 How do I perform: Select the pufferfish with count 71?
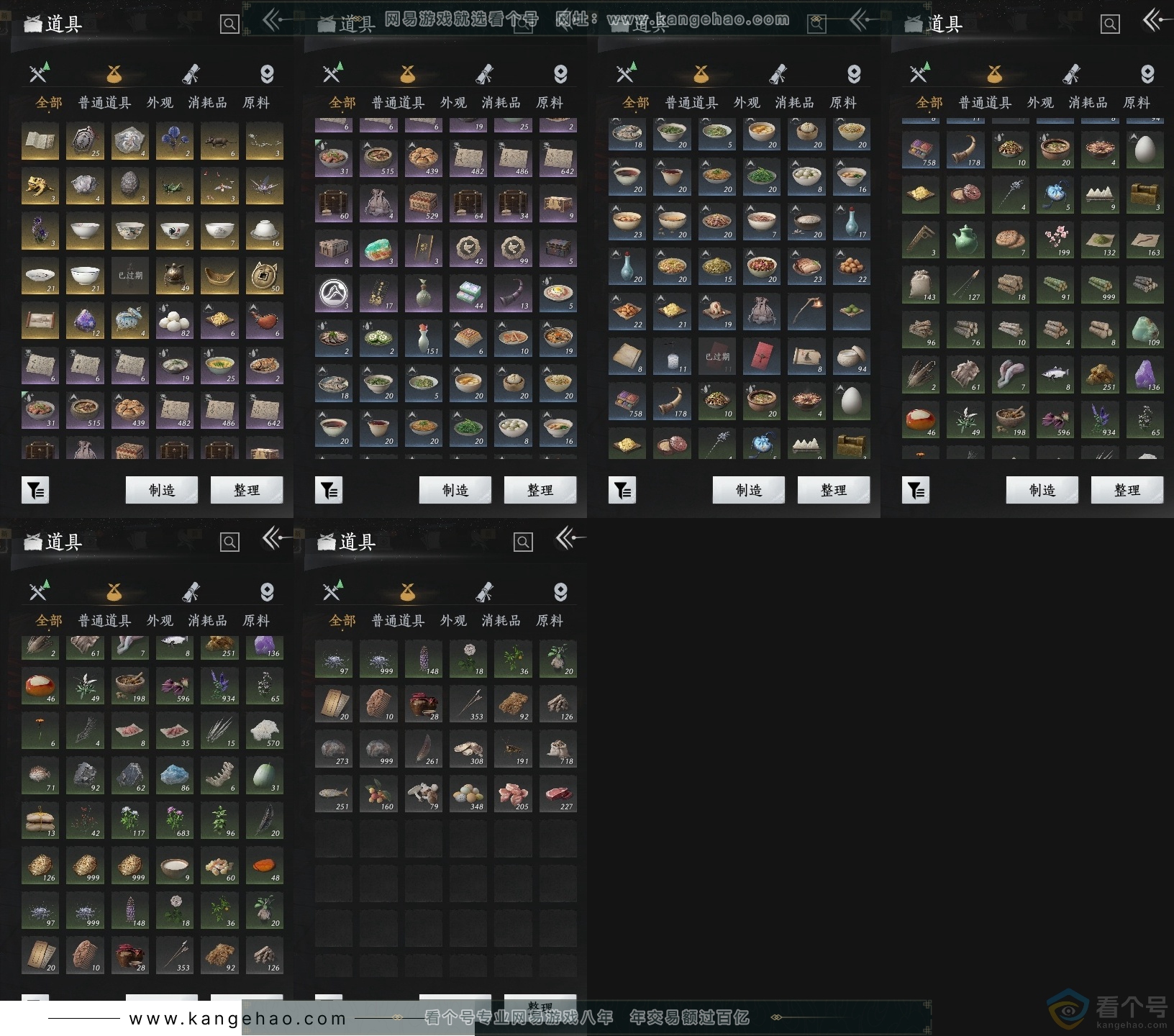pos(40,776)
